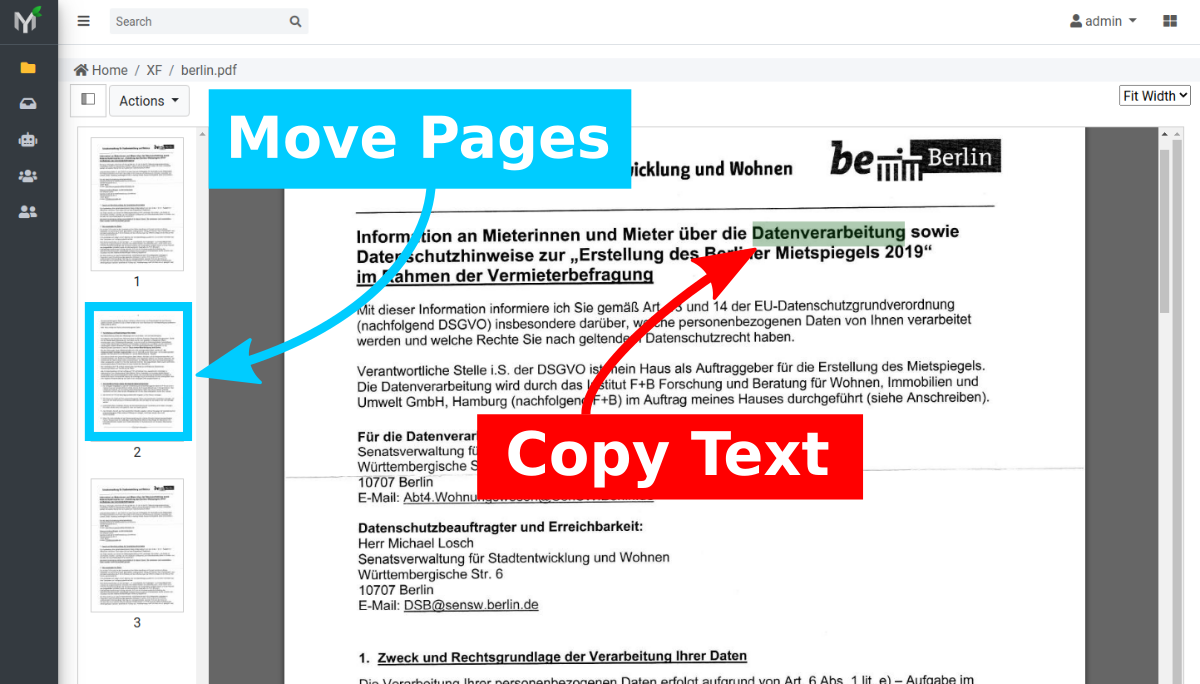Open the admin user dropdown
Image resolution: width=1200 pixels, height=684 pixels.
point(1103,21)
